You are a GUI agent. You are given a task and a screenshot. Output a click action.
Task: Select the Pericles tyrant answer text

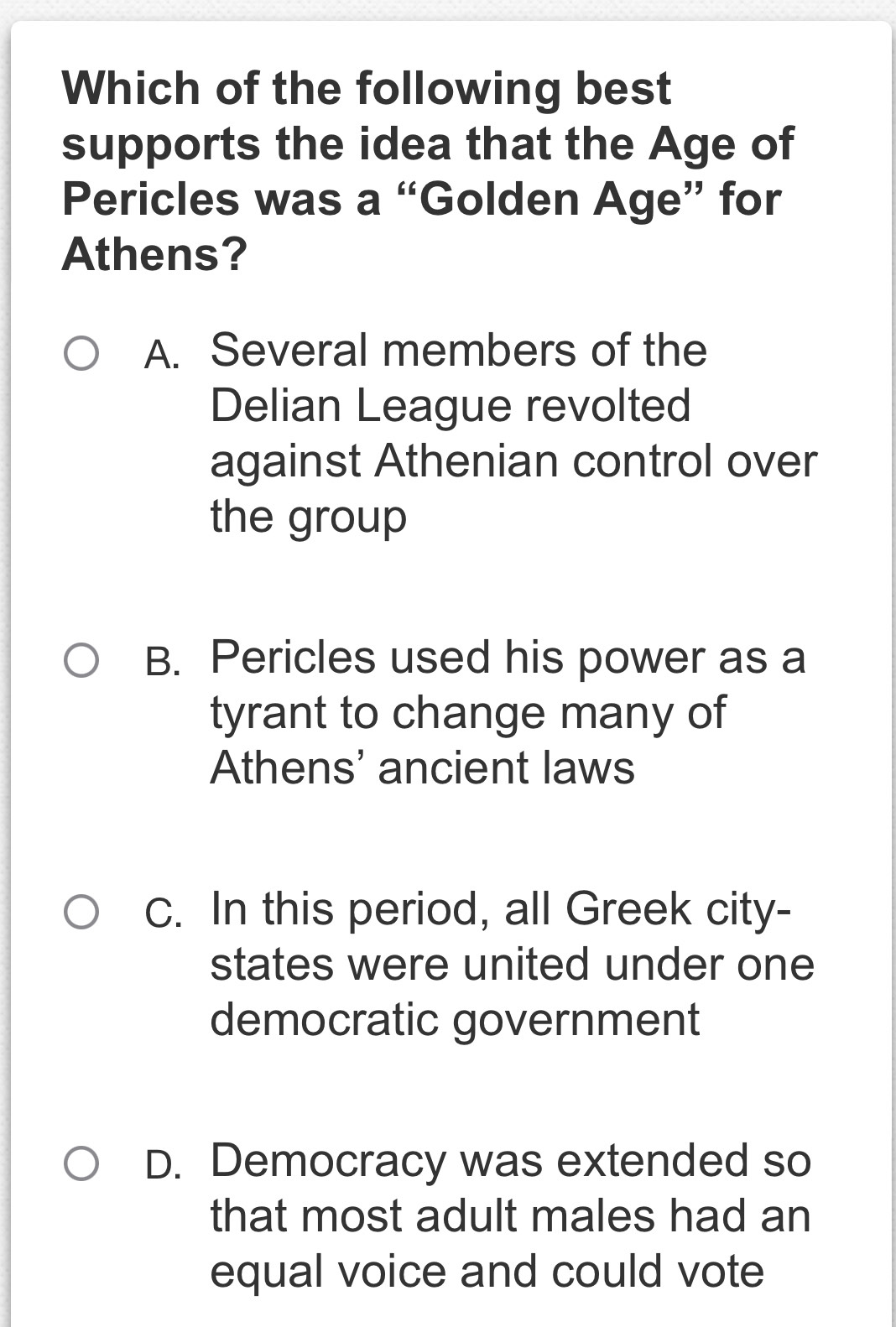[x=508, y=712]
